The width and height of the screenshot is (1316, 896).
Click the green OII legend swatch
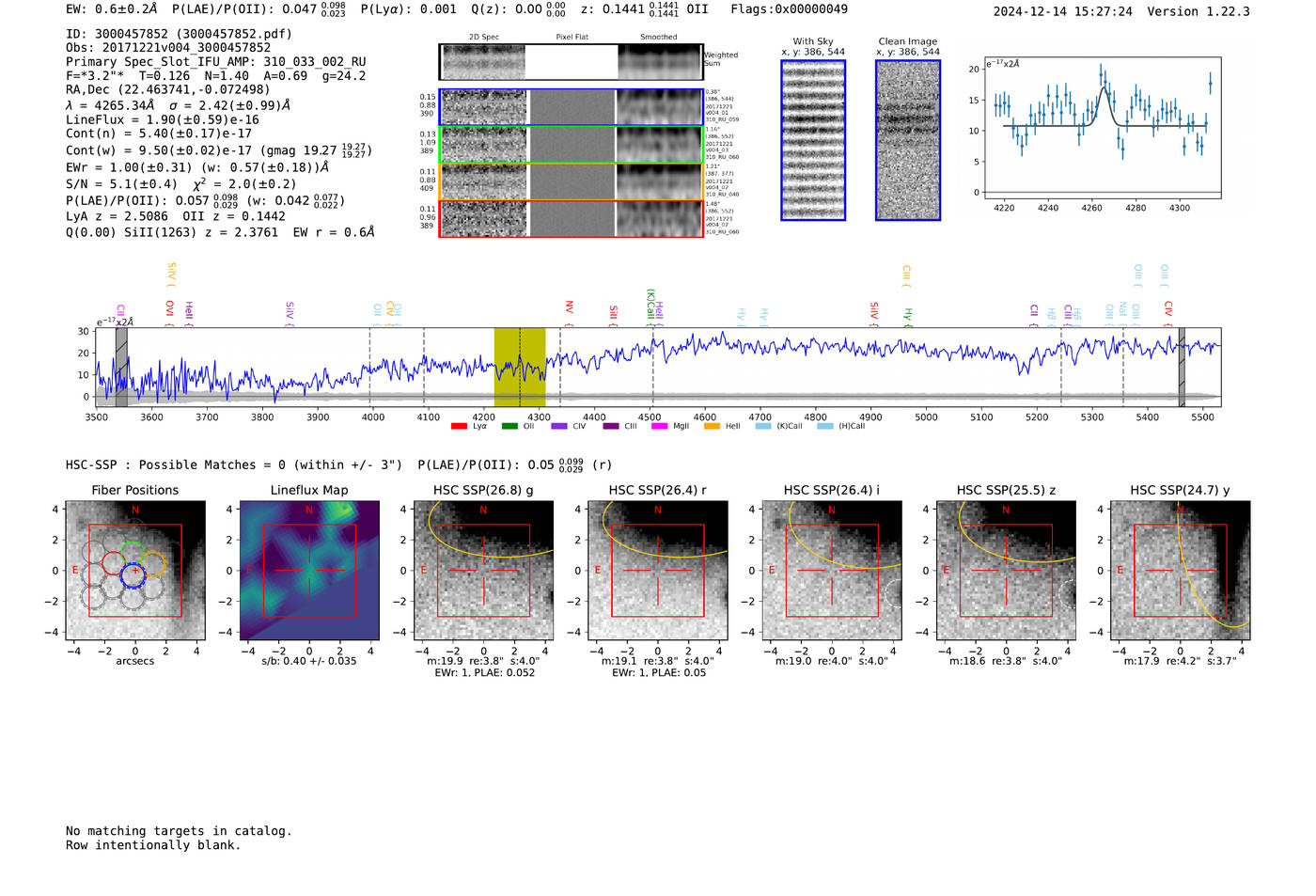click(509, 427)
